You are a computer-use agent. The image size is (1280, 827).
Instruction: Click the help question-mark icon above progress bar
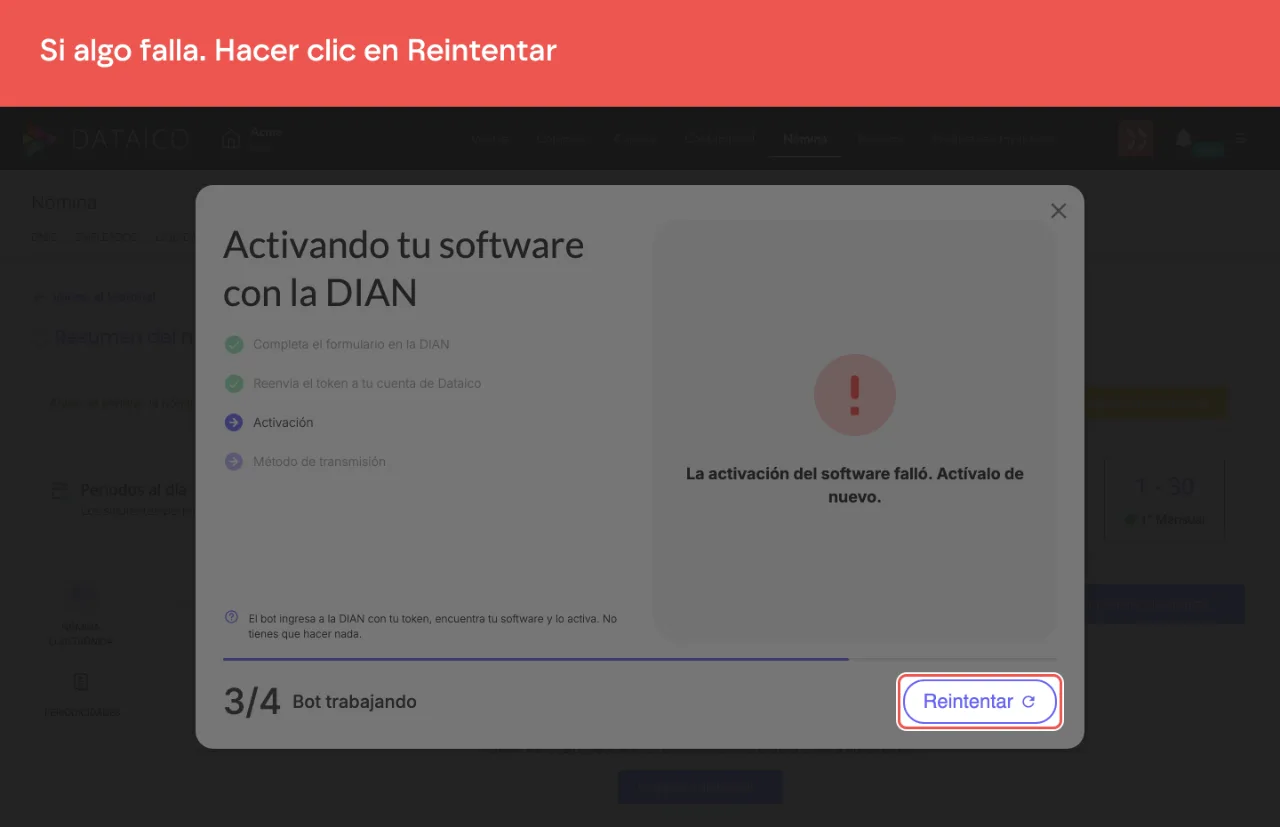point(231,617)
